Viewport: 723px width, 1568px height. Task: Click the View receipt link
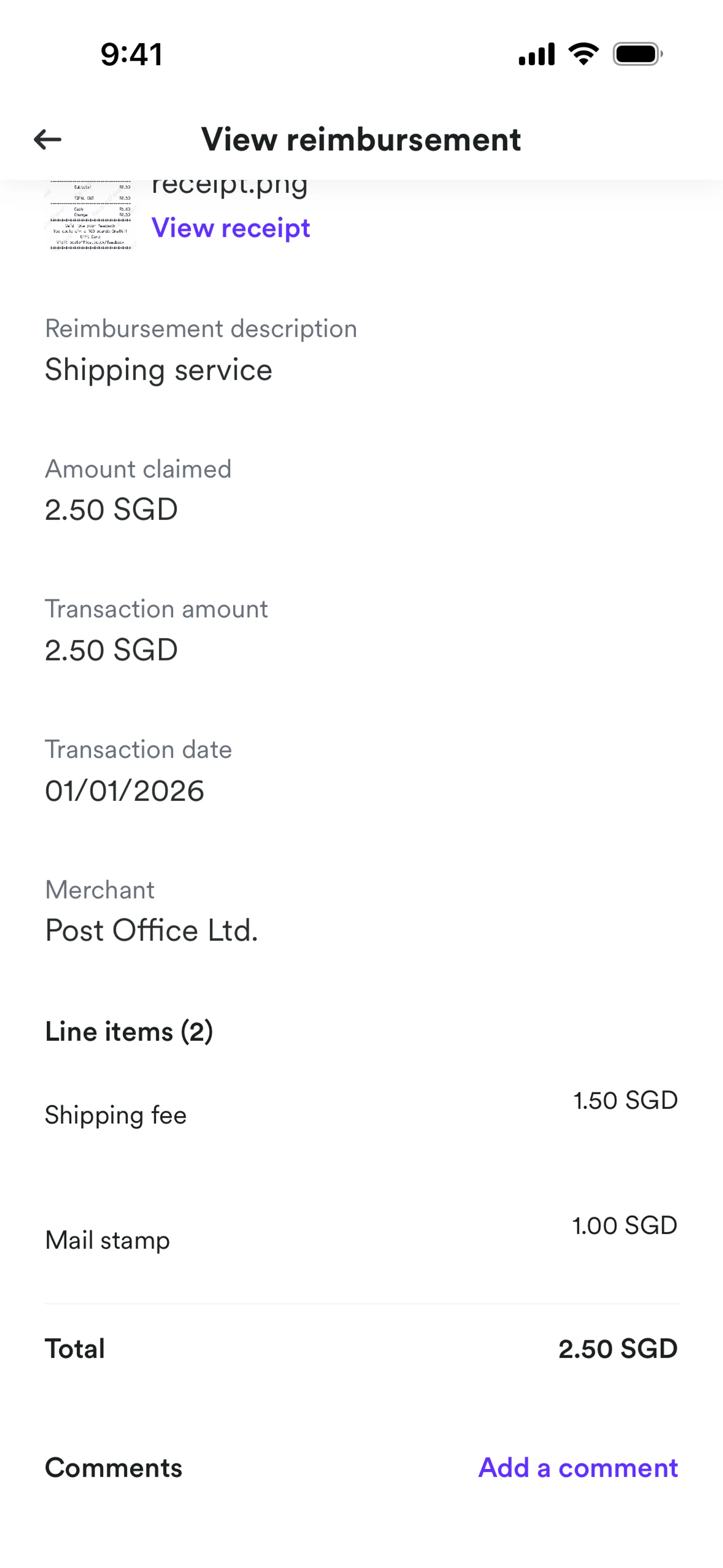(231, 228)
